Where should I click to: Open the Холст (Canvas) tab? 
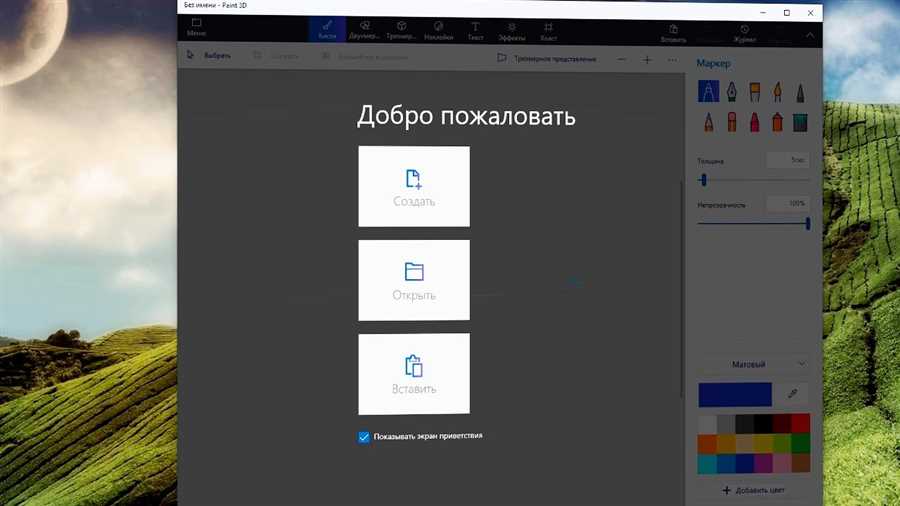(x=548, y=31)
